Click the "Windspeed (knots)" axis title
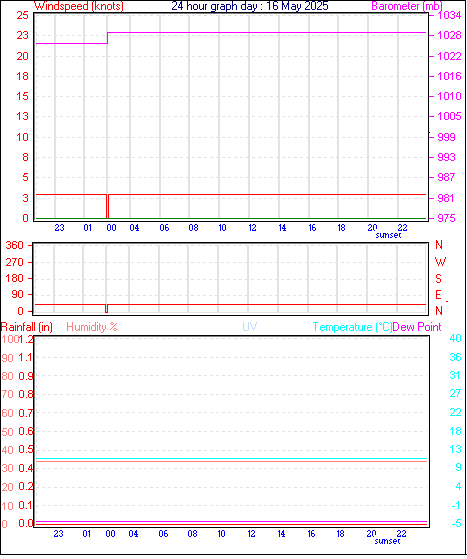The image size is (467, 559). click(x=79, y=6)
